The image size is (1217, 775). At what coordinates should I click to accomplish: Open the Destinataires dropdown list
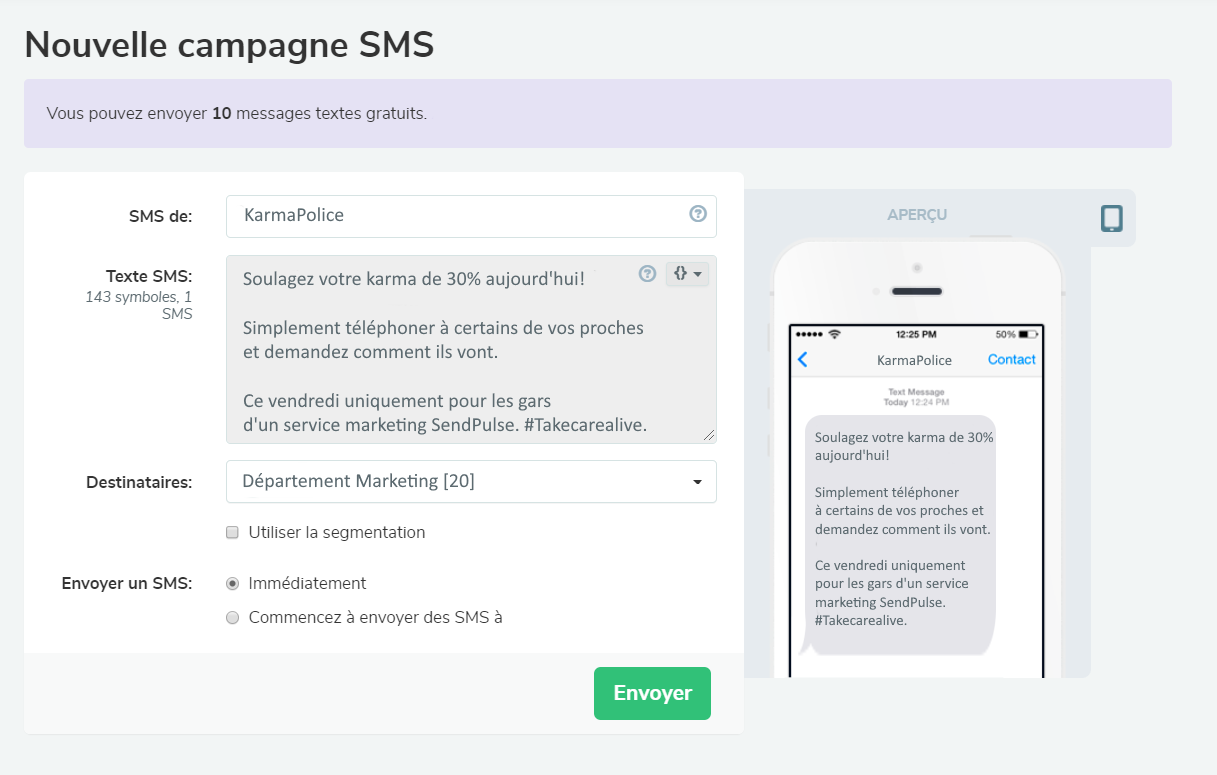click(470, 481)
